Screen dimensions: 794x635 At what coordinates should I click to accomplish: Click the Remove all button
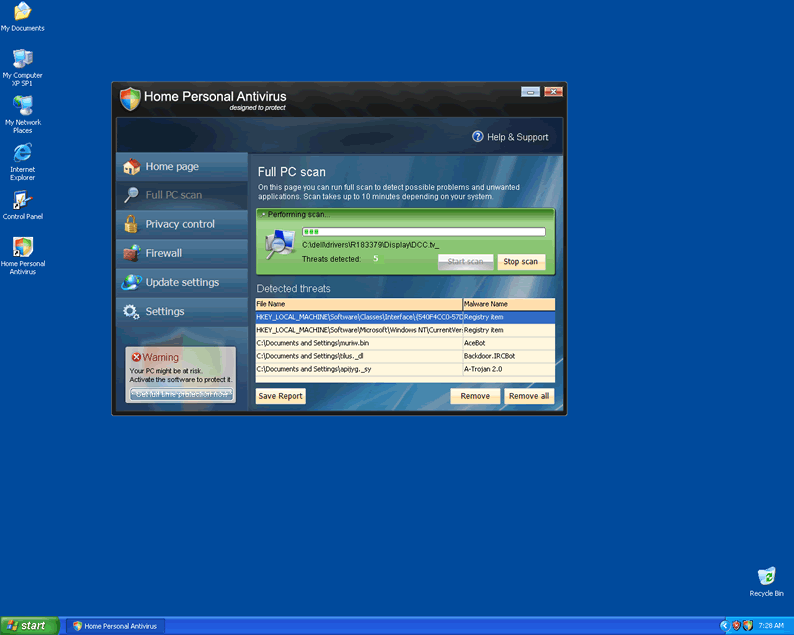(x=528, y=396)
